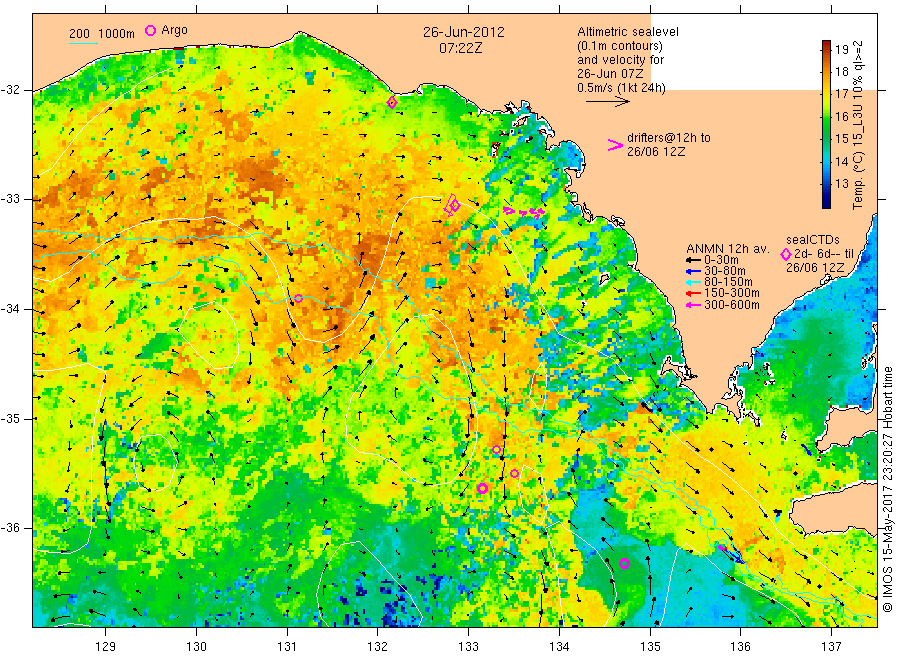Click the bold Argo circle near 35.6°S 133.2°E
Image resolution: width=900 pixels, height=660 pixels.
[483, 488]
